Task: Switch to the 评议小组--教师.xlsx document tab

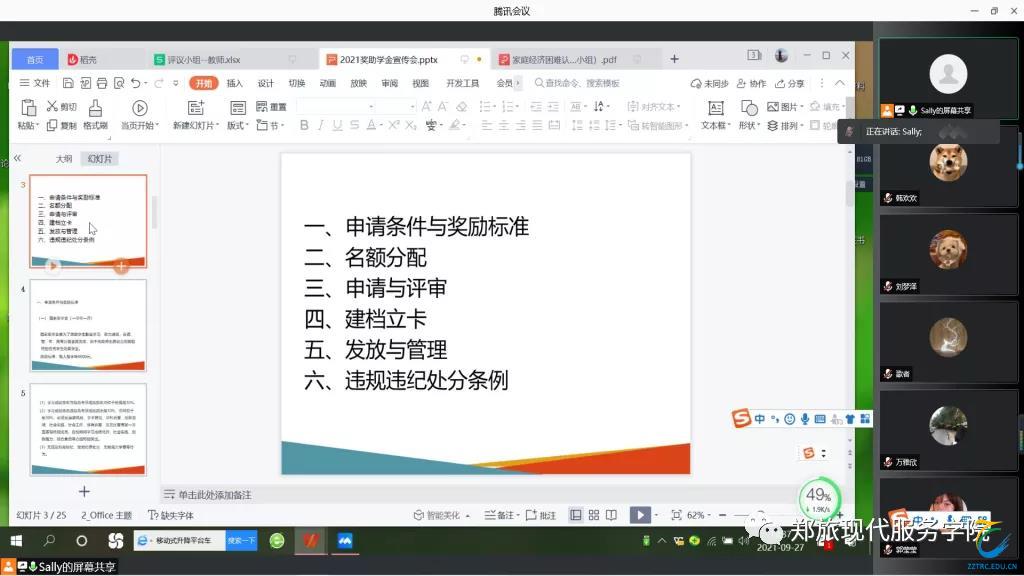Action: pyautogui.click(x=203, y=59)
